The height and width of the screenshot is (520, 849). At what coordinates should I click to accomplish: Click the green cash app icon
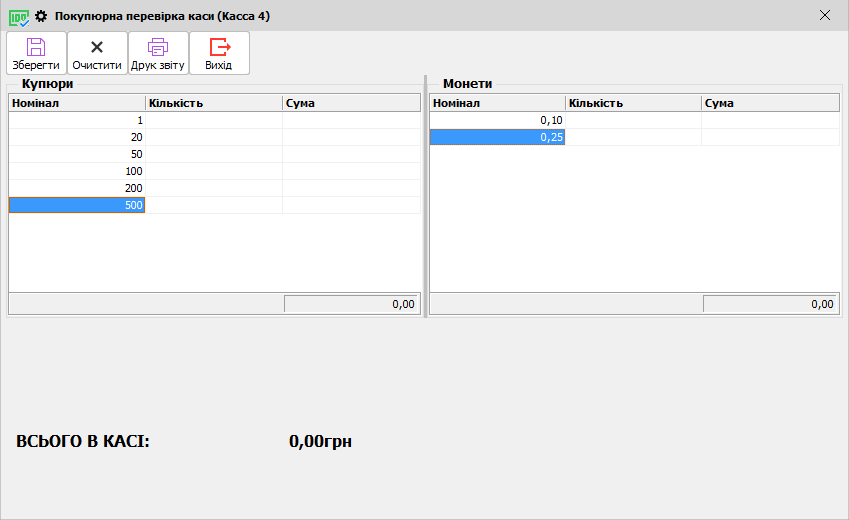coord(18,16)
